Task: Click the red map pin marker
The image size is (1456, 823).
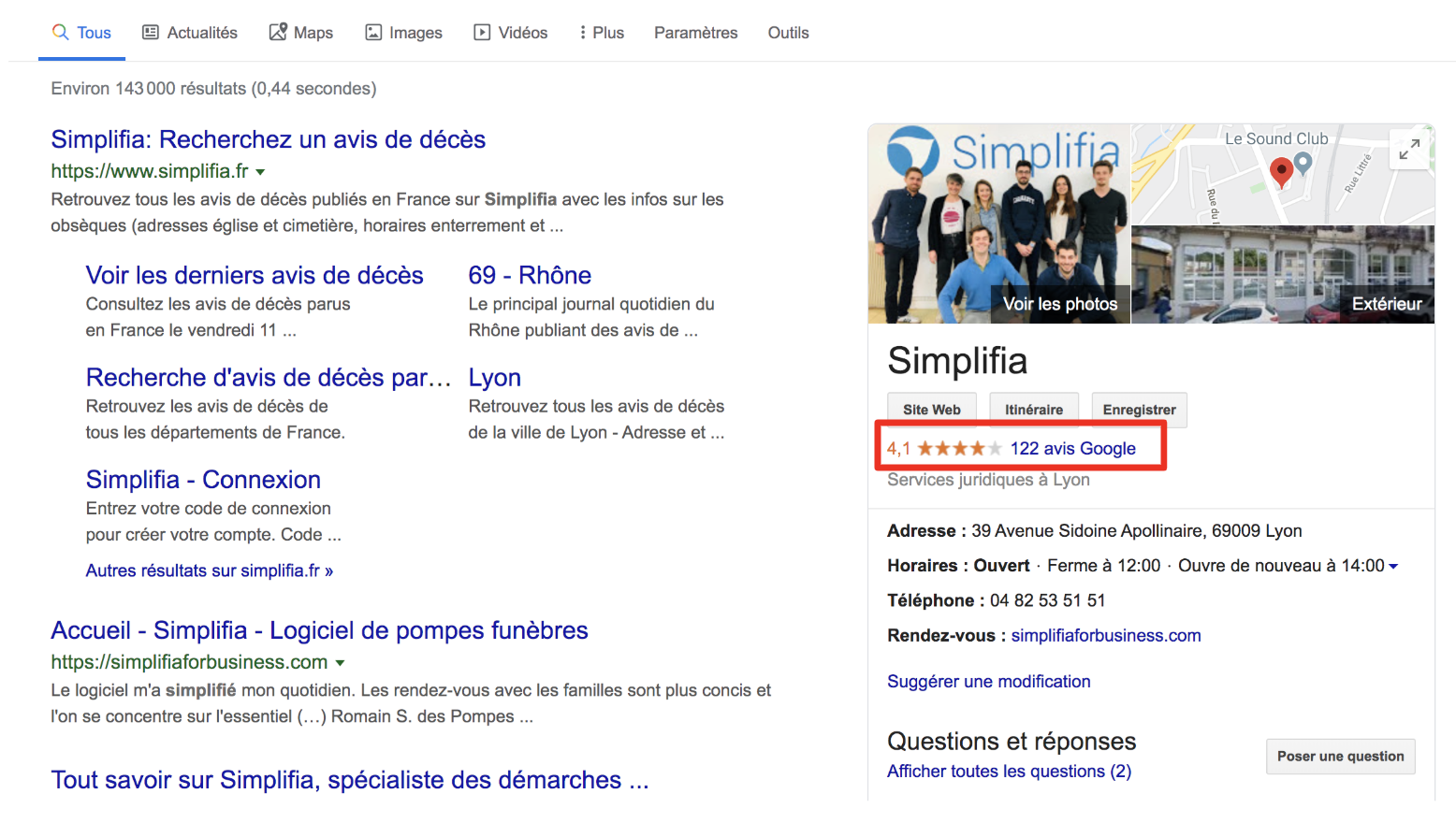Action: tap(1281, 171)
